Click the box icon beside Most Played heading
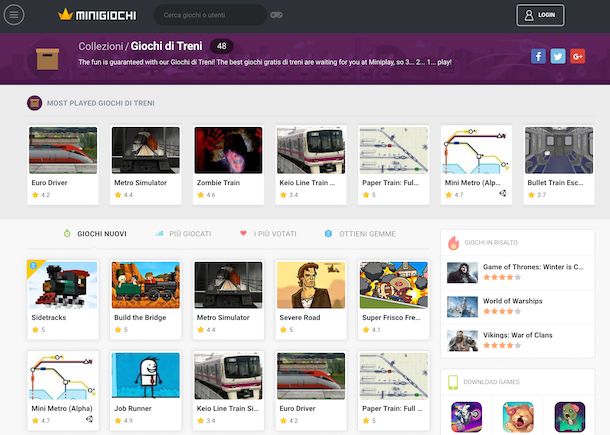This screenshot has width=610, height=435. coord(35,103)
